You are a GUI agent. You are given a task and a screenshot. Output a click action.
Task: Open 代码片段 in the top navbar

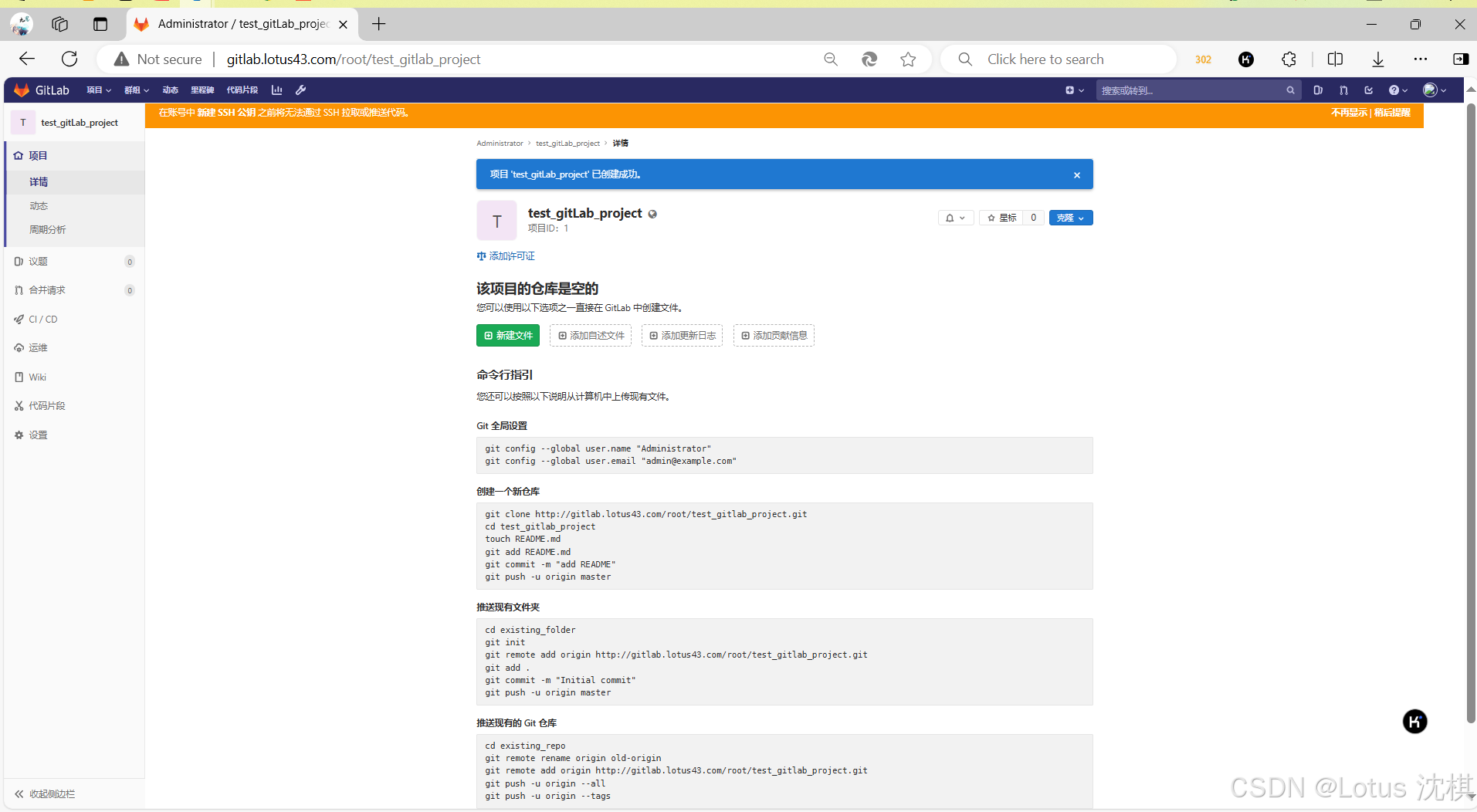(242, 90)
